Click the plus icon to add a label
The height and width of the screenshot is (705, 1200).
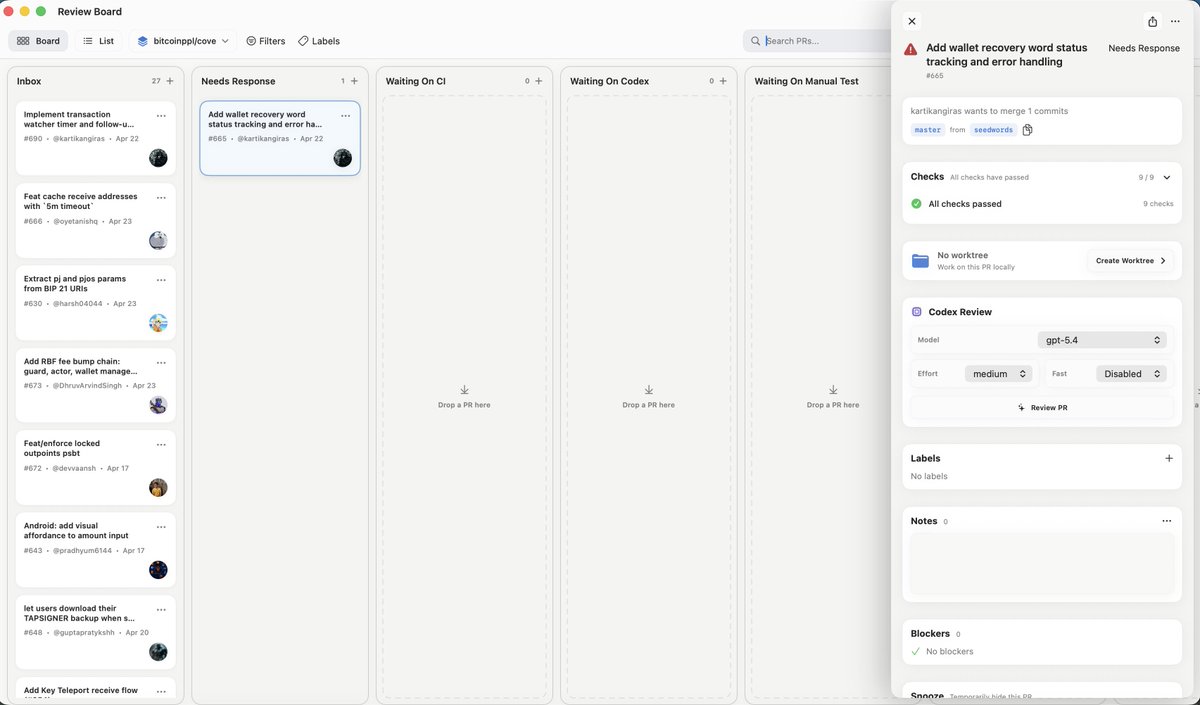[1168, 457]
